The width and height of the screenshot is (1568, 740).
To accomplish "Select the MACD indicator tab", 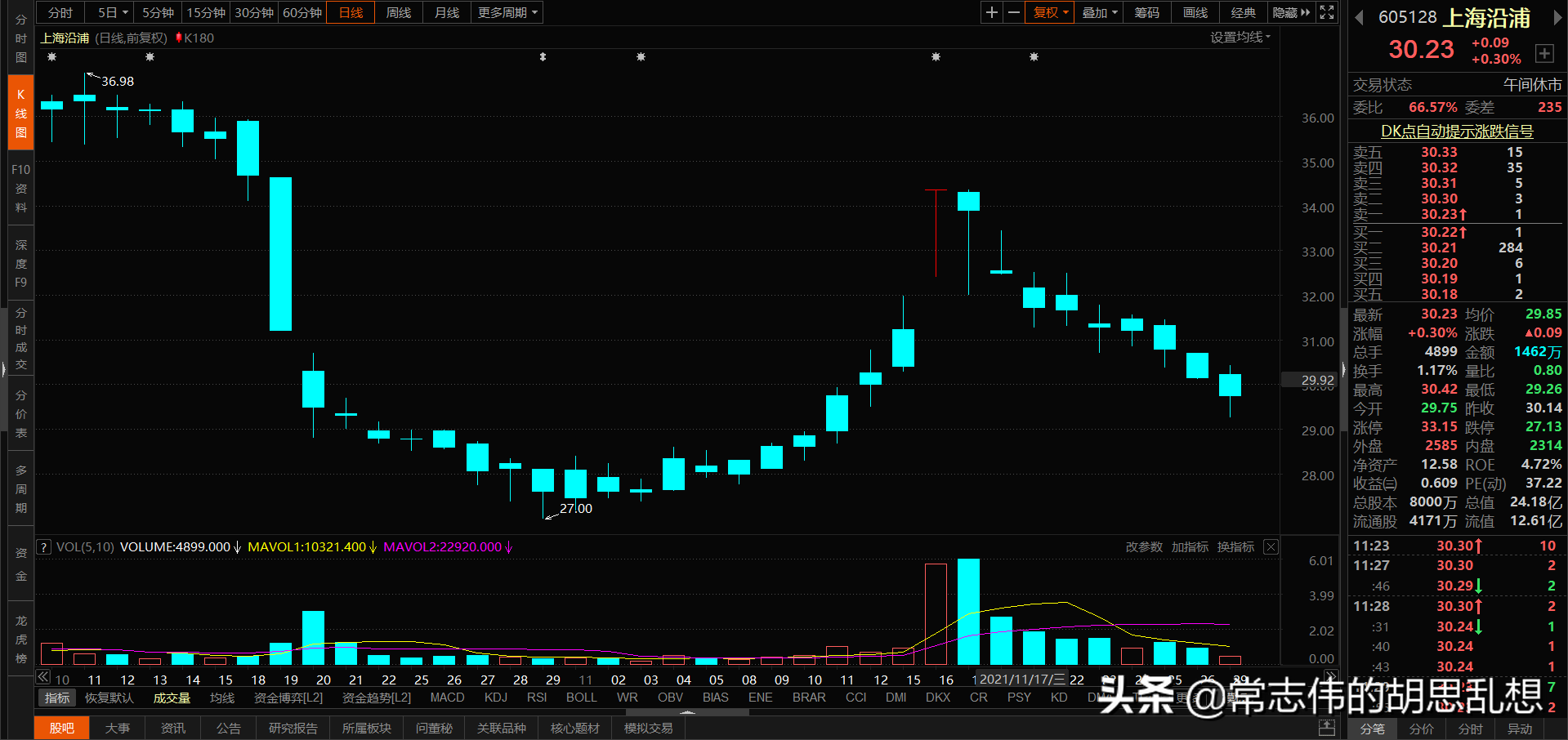I will (x=447, y=697).
